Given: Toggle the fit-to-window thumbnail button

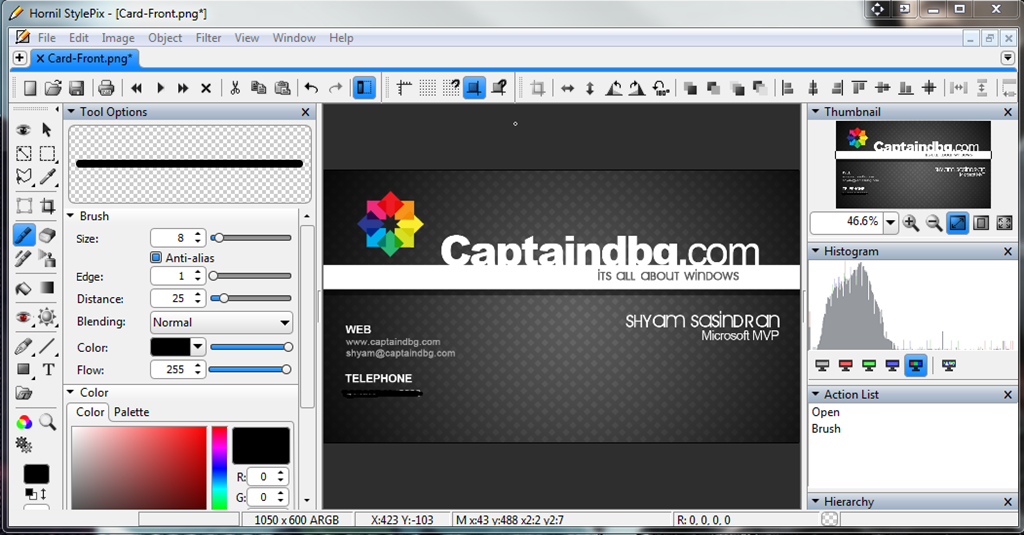Looking at the screenshot, I should point(958,223).
